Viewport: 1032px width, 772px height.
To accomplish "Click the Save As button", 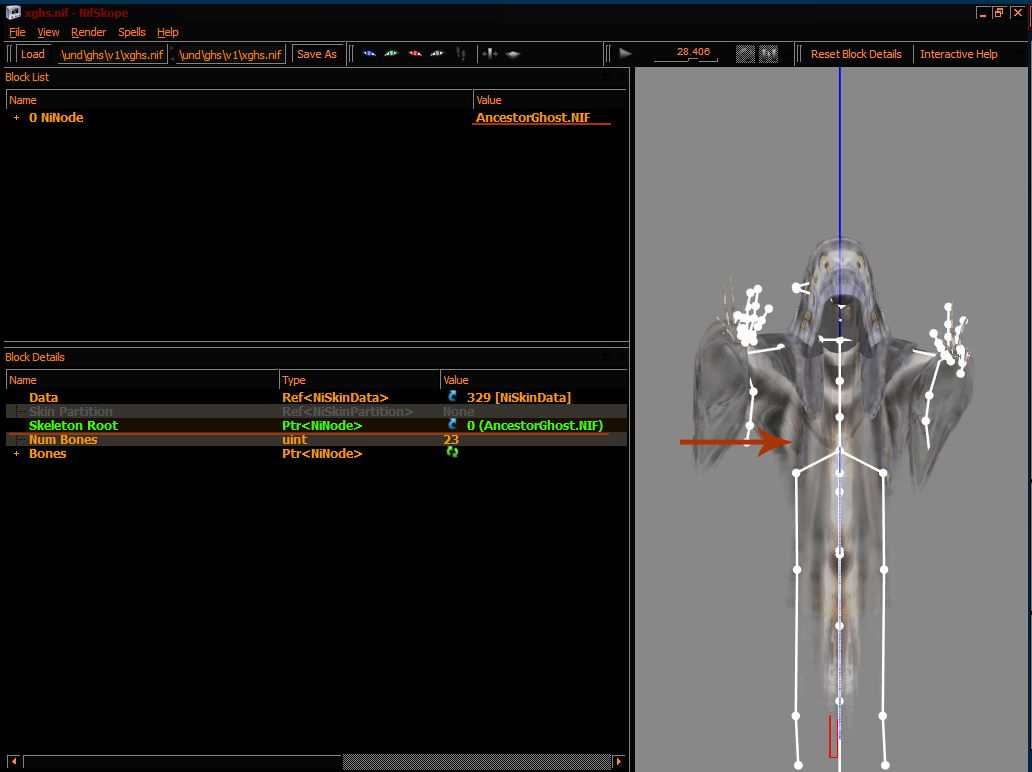I will [317, 54].
